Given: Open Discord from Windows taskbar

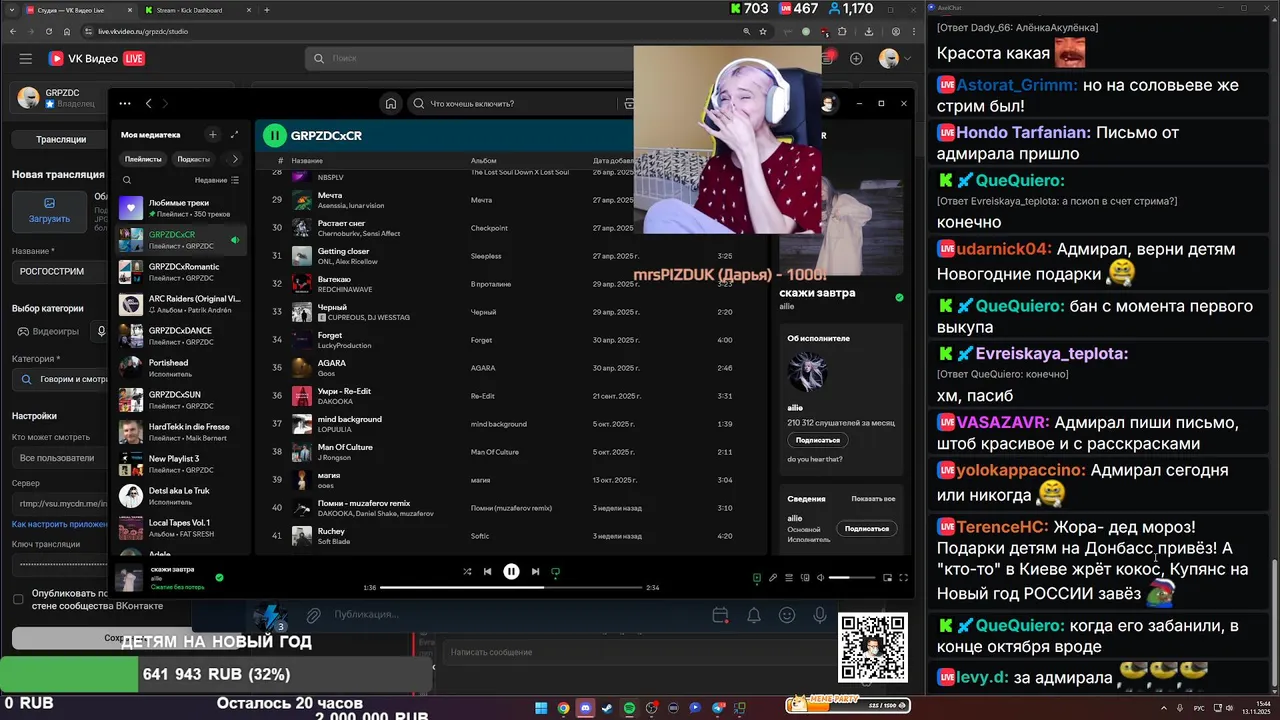Looking at the screenshot, I should pyautogui.click(x=585, y=708).
